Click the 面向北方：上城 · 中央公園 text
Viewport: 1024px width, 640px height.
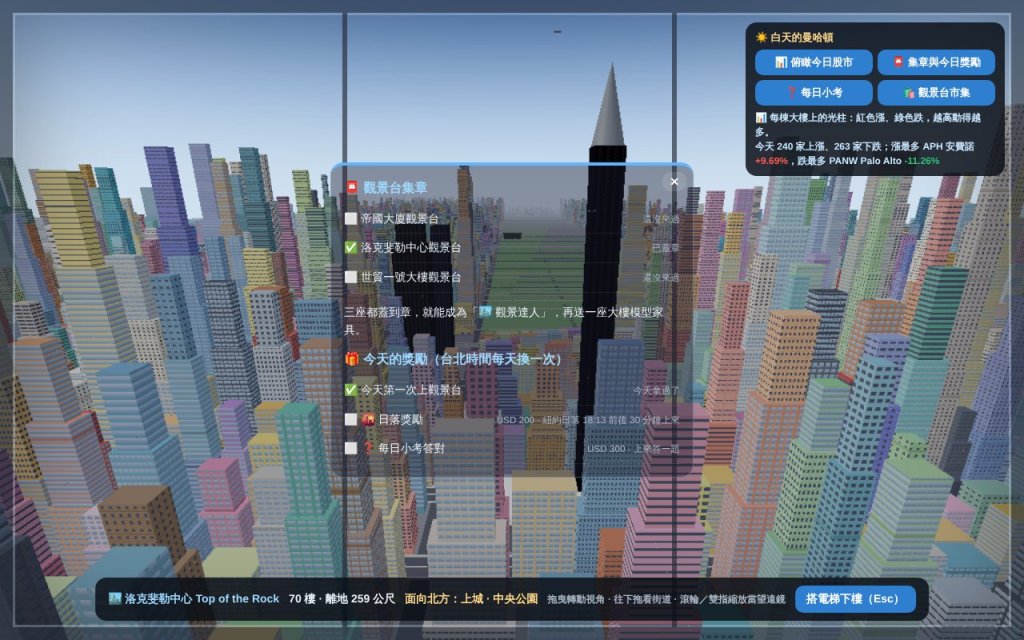pos(471,598)
